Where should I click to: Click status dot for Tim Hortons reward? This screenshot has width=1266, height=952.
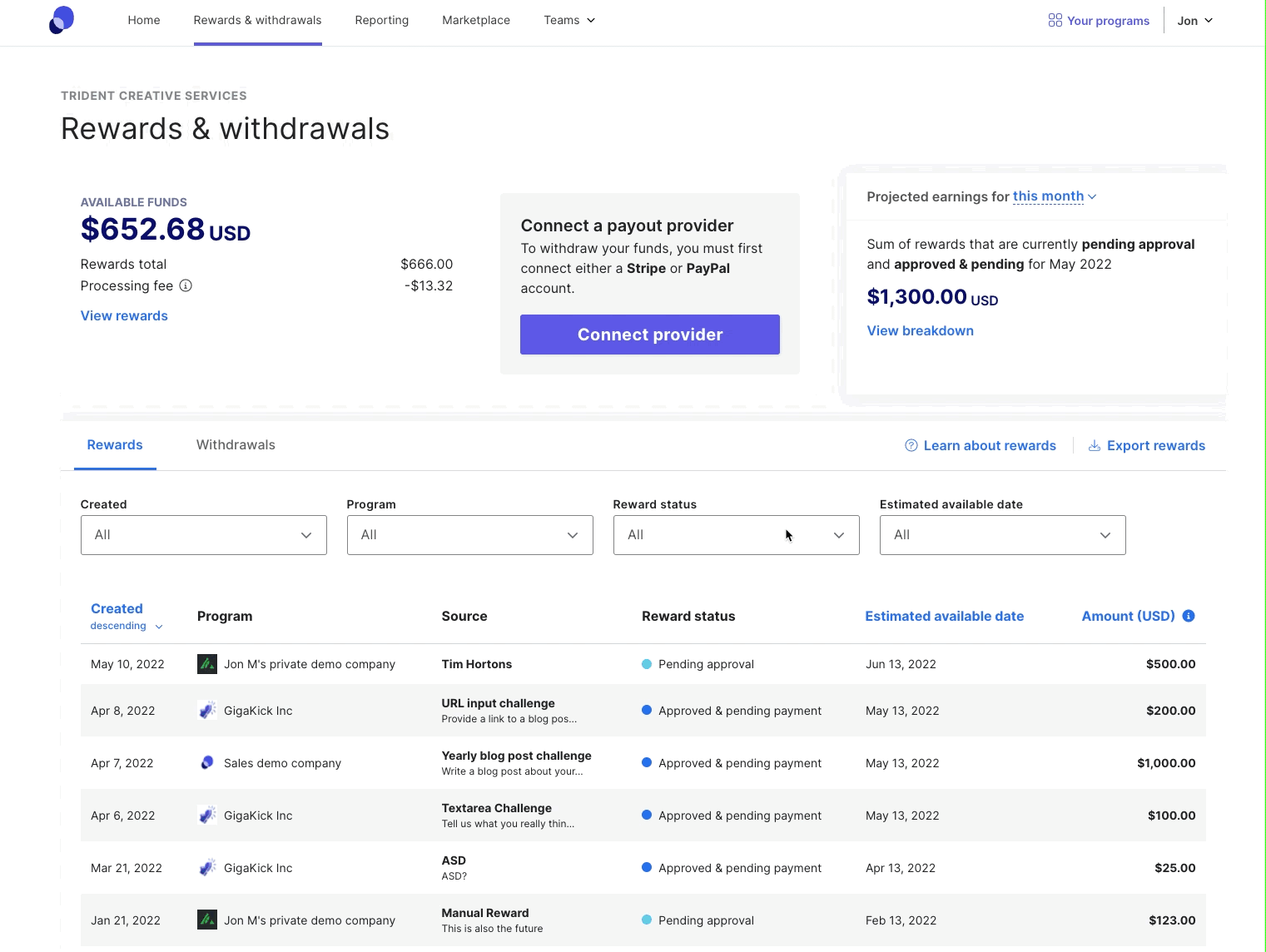647,664
